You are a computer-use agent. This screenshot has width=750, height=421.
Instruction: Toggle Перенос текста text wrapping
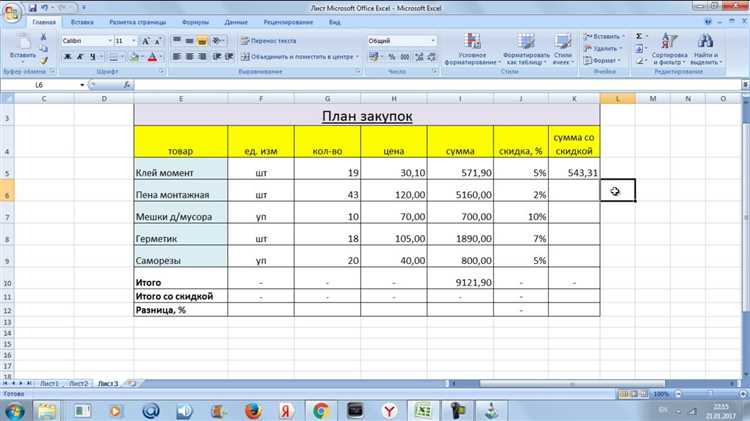point(266,41)
